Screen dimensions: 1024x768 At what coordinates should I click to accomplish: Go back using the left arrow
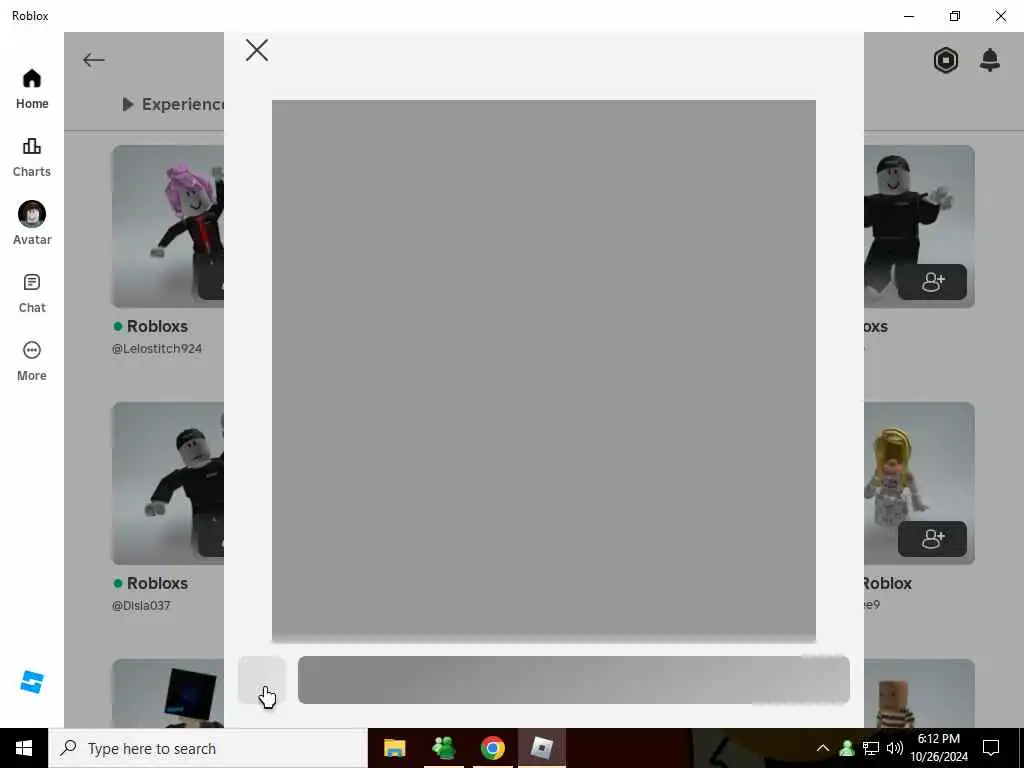tap(93, 60)
